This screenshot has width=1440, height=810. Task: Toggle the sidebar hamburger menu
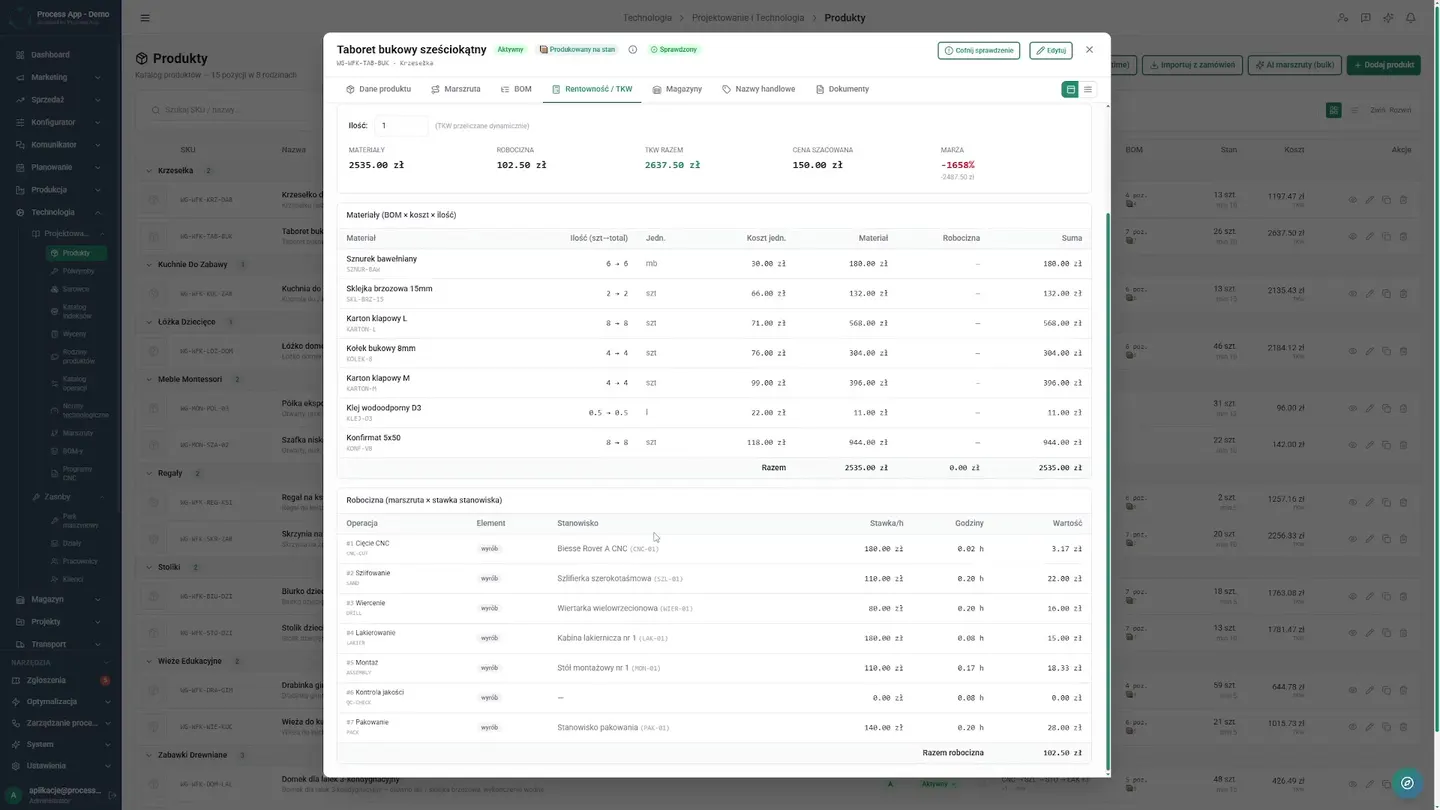145,18
